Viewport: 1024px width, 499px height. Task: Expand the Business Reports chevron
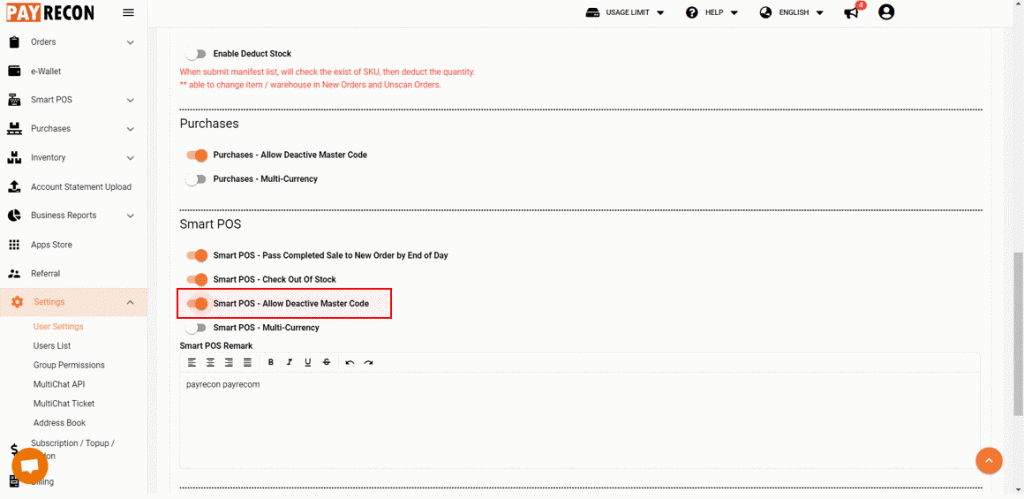(x=130, y=216)
